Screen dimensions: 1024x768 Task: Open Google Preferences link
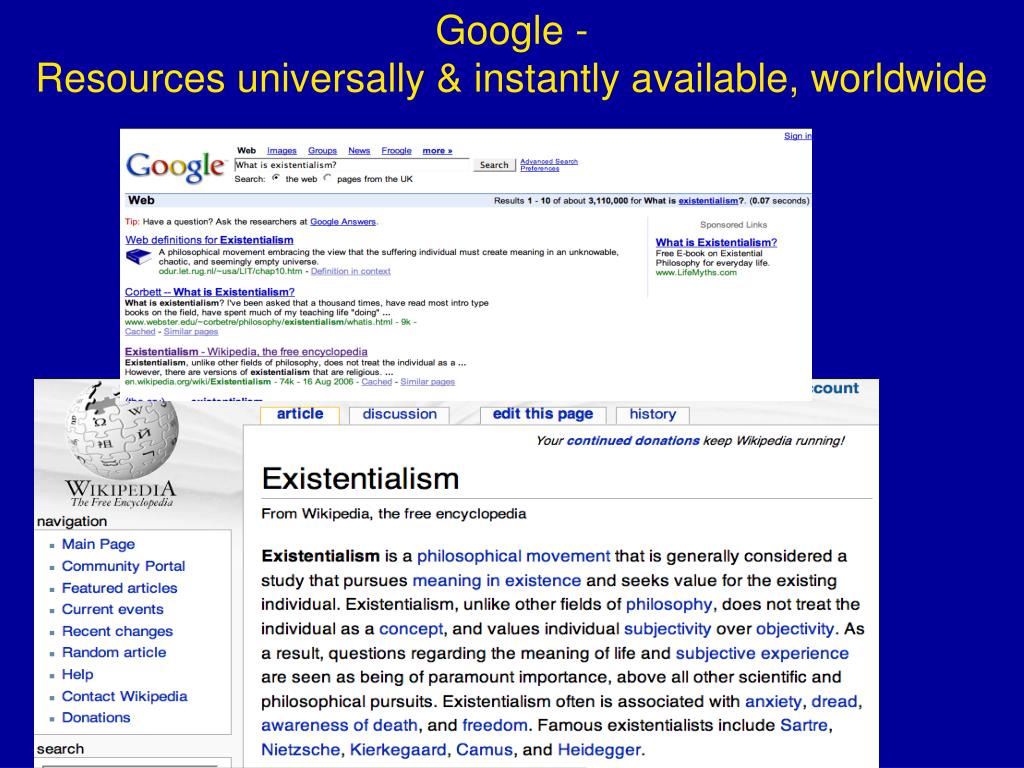pos(539,168)
